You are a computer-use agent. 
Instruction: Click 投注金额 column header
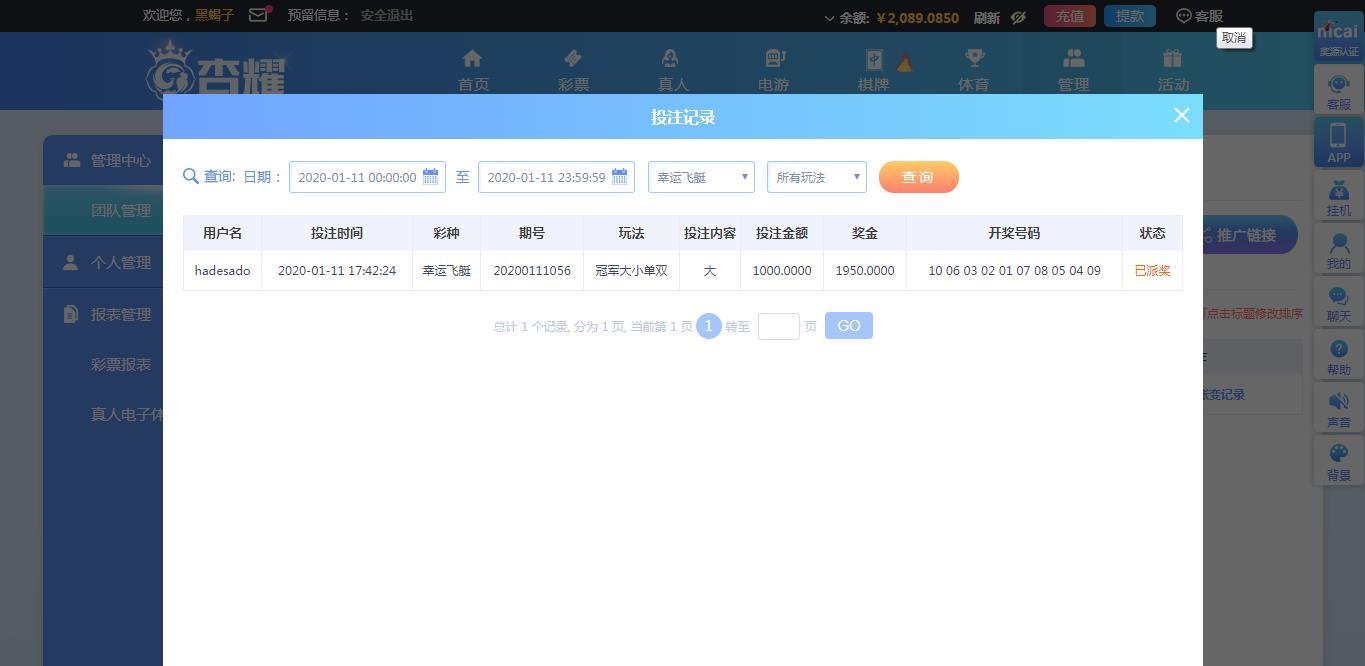coord(782,233)
